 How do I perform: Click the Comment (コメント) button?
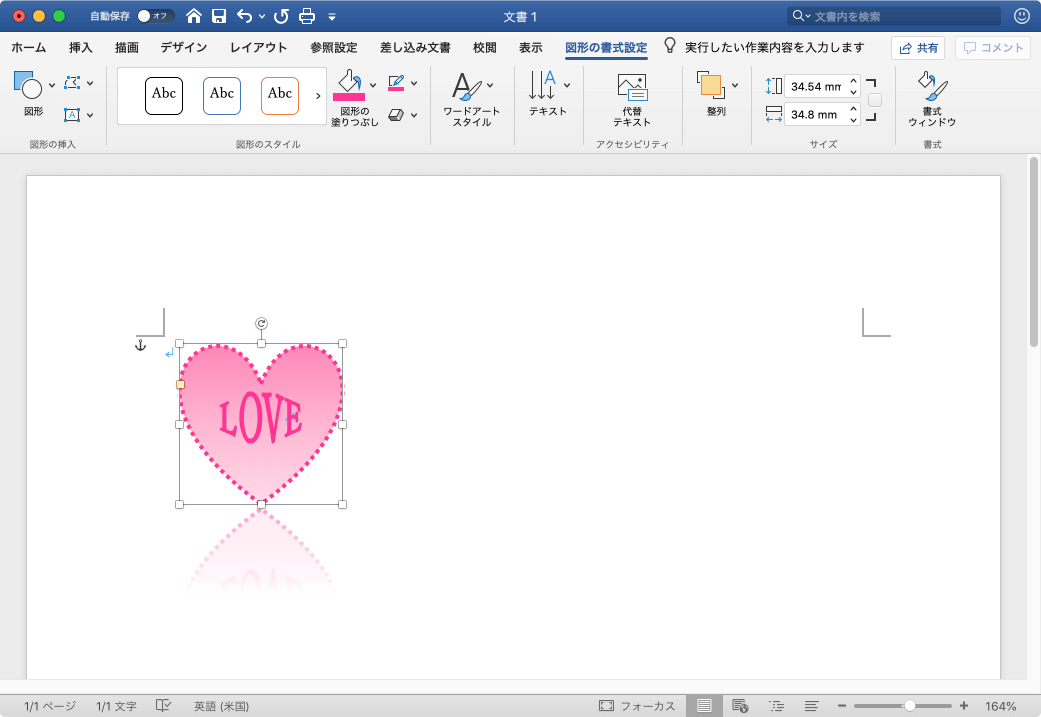point(992,48)
